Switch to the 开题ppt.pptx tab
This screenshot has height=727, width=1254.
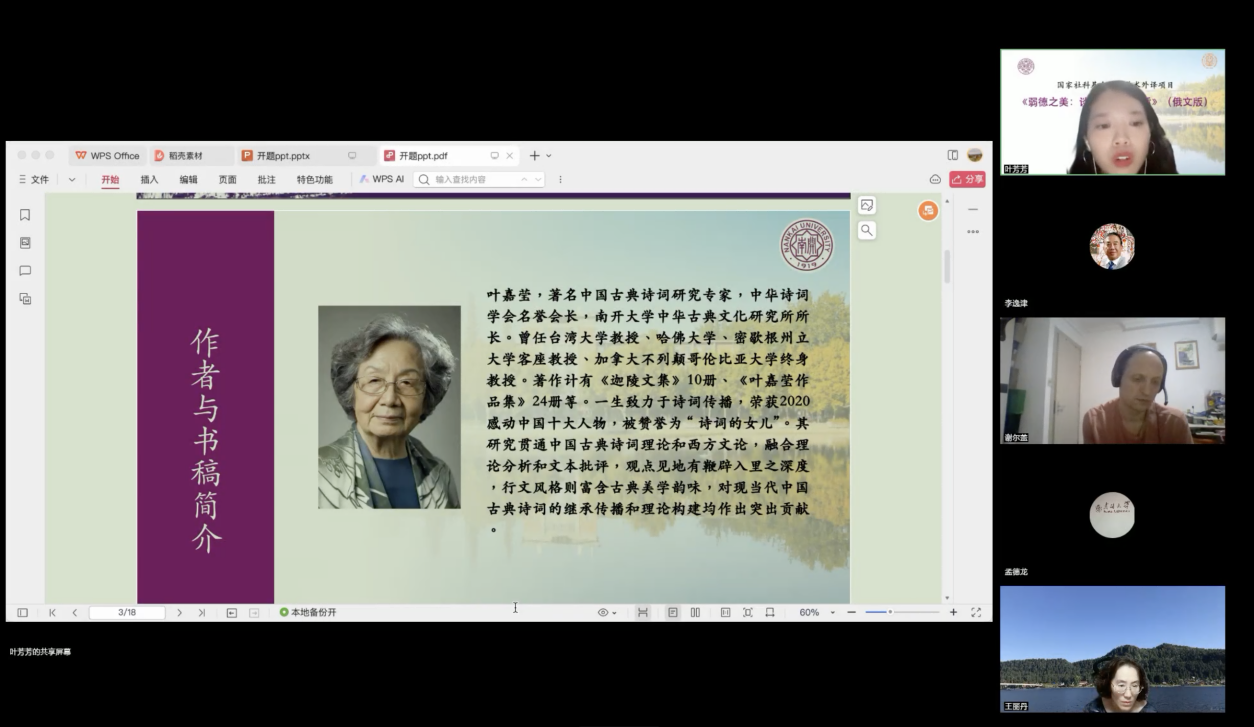coord(282,156)
